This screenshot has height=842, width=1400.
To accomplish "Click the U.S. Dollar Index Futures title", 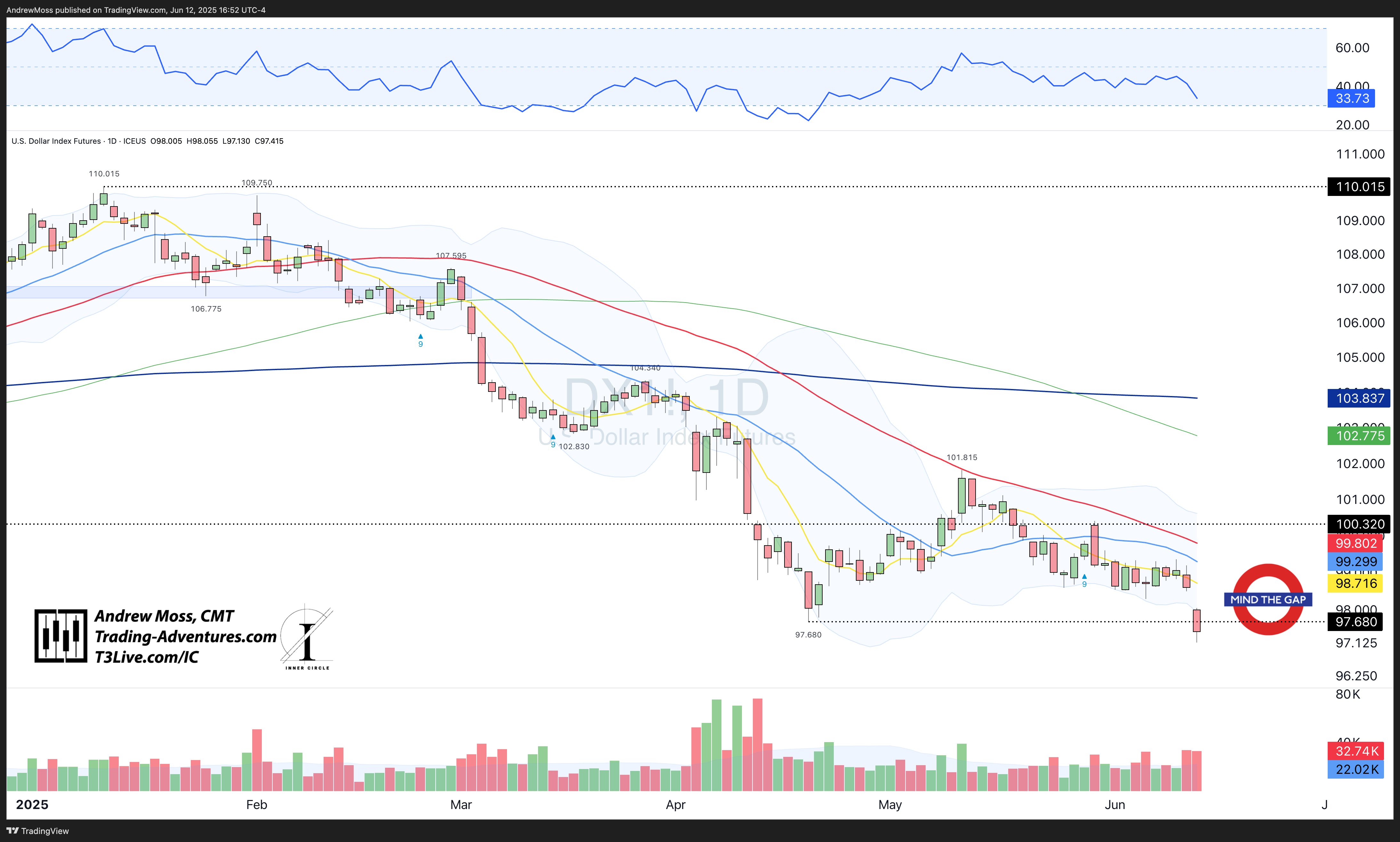I will coord(56,141).
